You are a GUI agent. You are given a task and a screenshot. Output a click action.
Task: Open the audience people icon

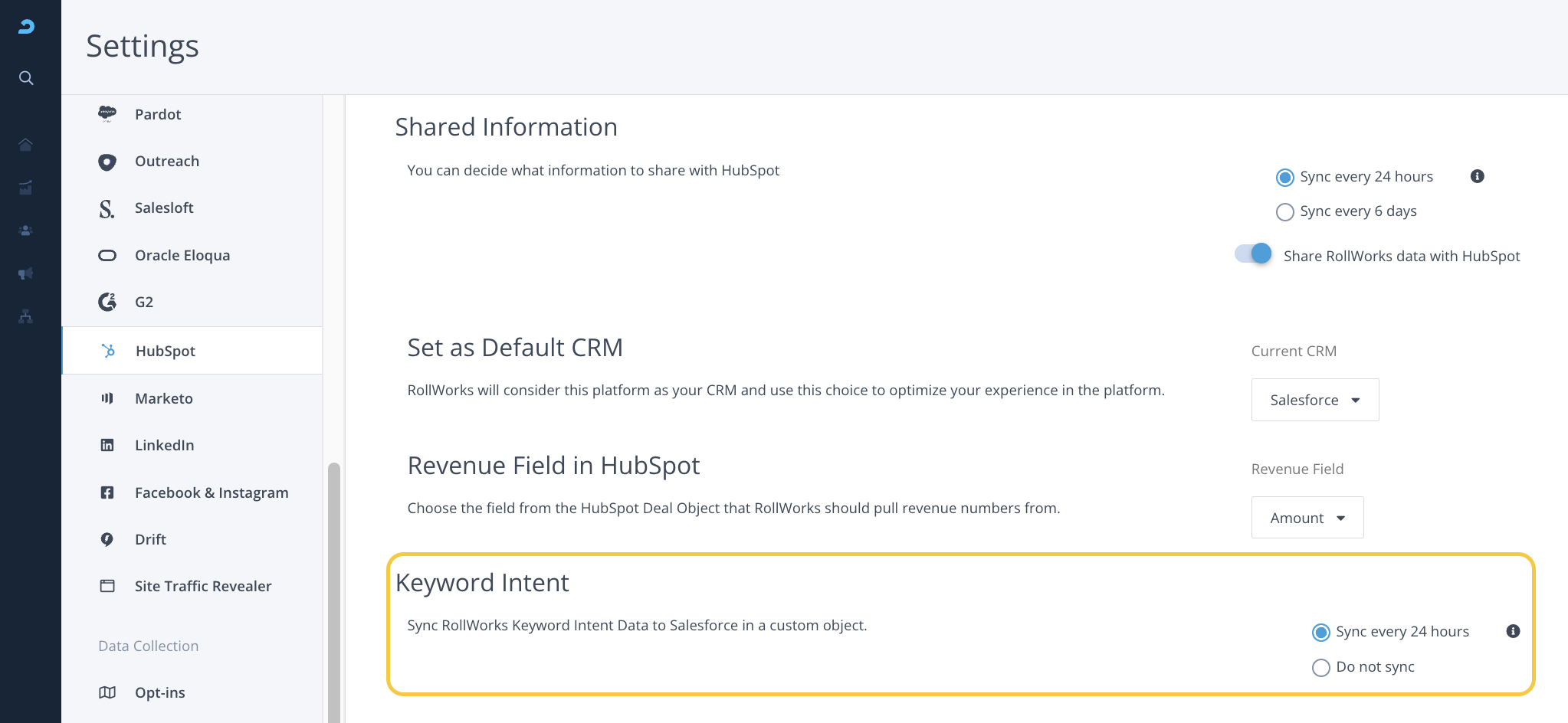click(26, 231)
